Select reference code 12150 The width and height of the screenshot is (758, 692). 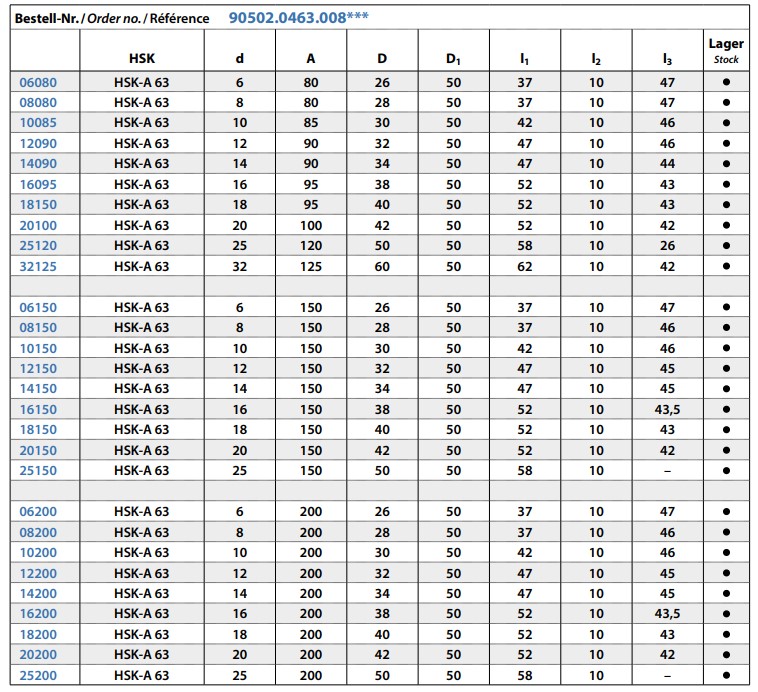click(x=38, y=368)
